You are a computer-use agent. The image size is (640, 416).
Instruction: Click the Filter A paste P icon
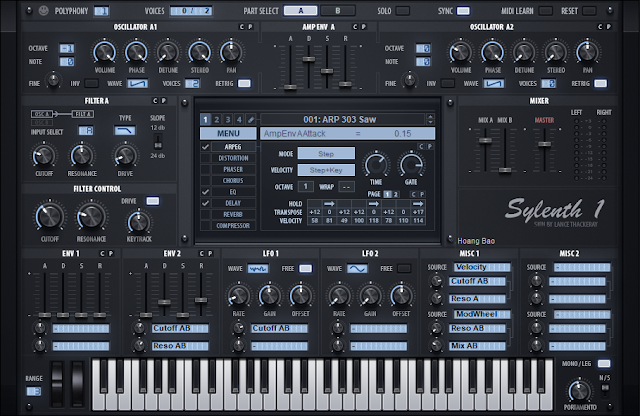pos(163,101)
